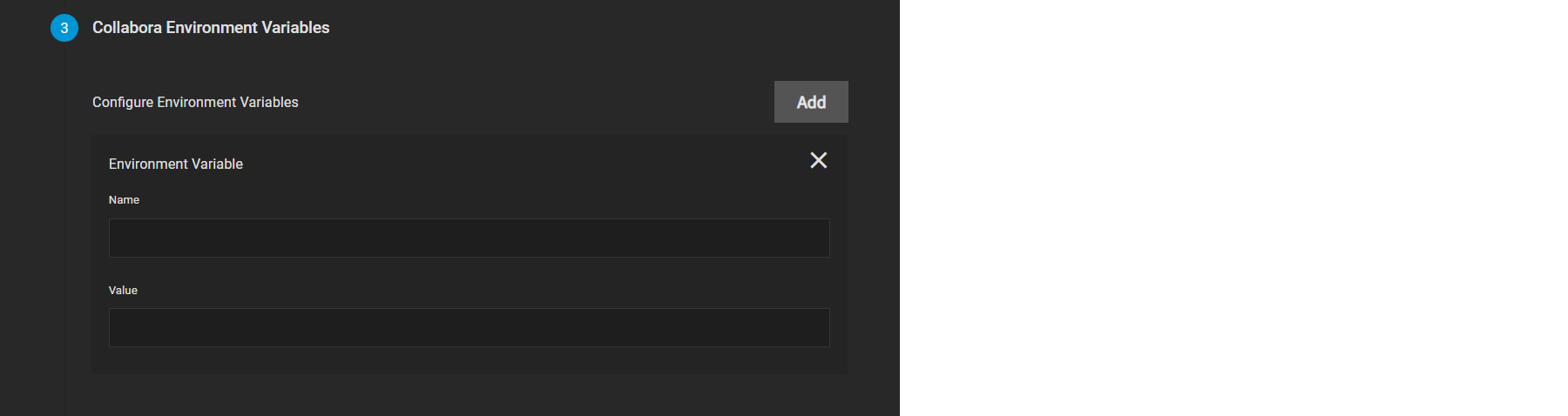Select the Collabora Environment Variables step header

pos(211,28)
